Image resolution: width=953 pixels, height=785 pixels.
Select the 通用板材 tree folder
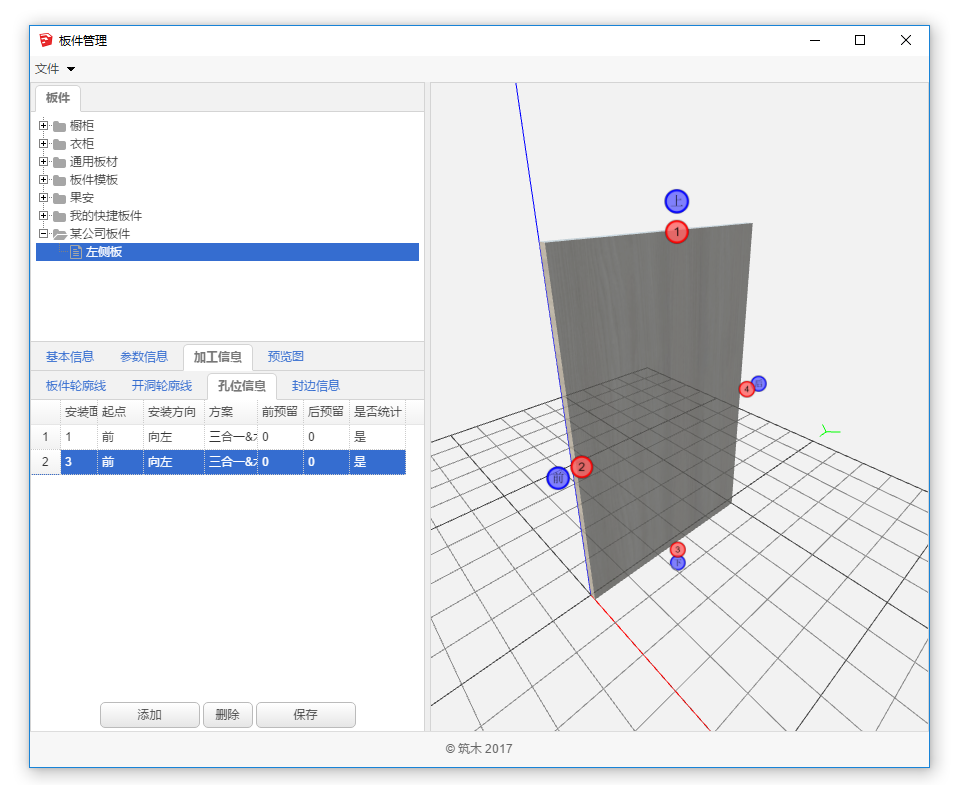[93, 162]
